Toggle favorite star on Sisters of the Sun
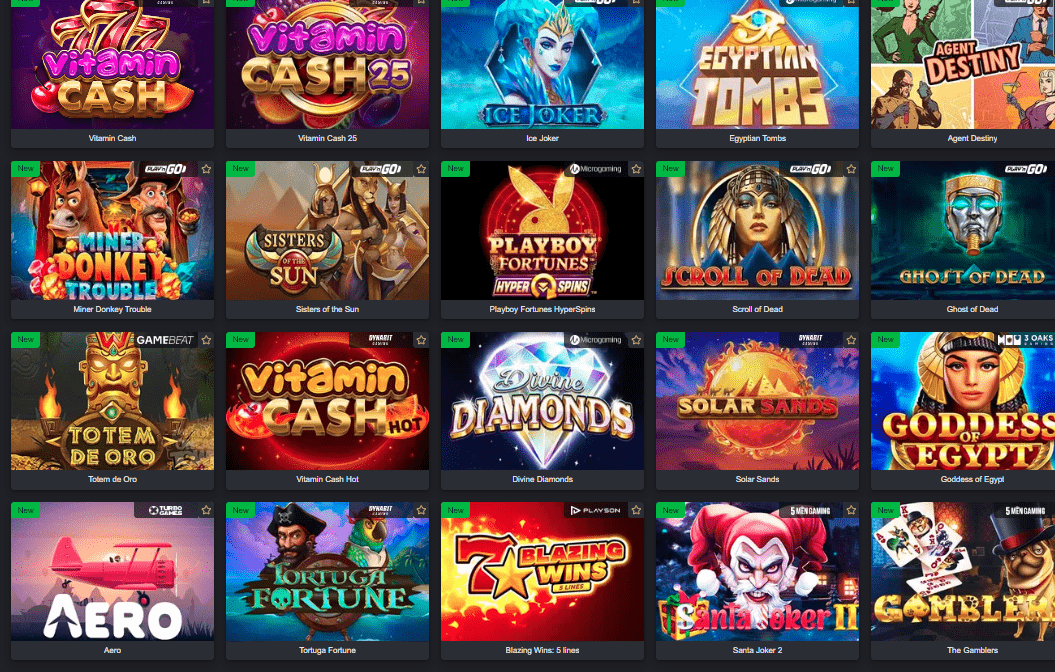 coord(421,169)
